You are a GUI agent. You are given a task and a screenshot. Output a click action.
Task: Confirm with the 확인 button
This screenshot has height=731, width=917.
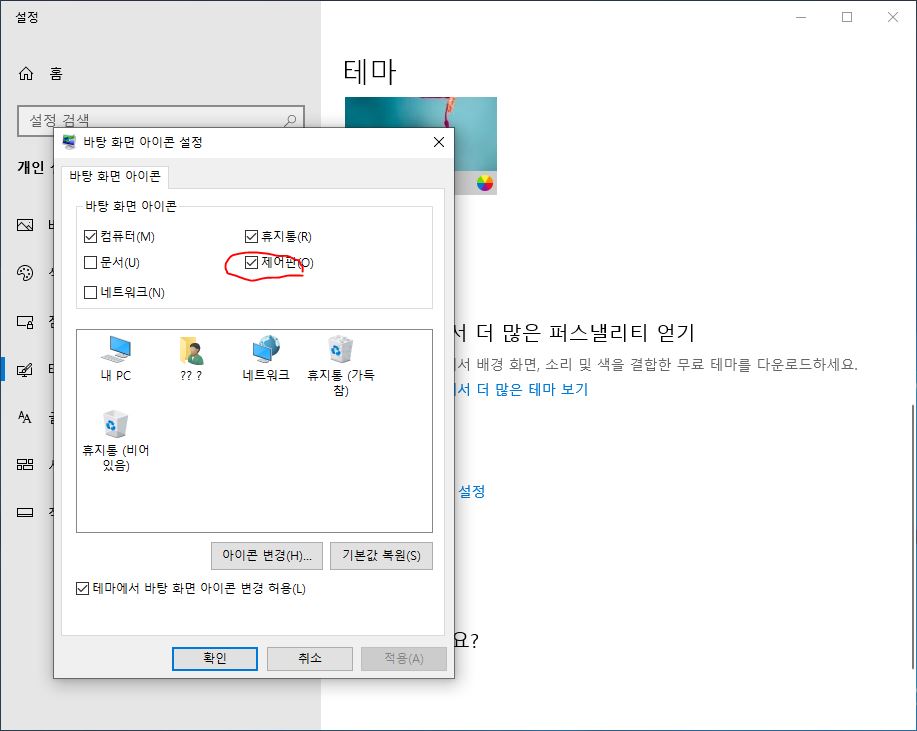(215, 658)
